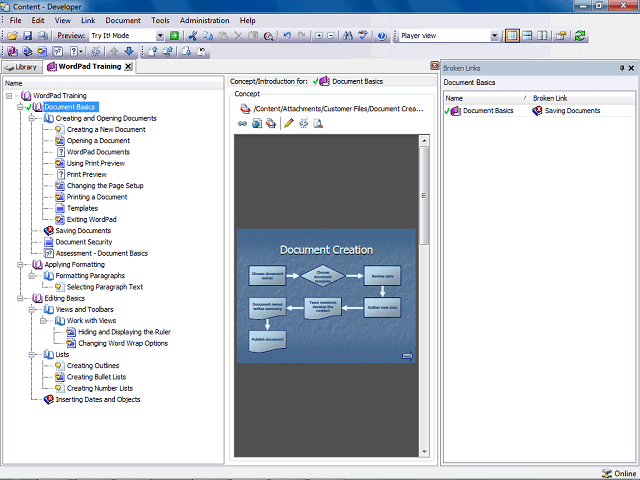
Task: Click the Undo arrow icon
Action: pos(287,36)
